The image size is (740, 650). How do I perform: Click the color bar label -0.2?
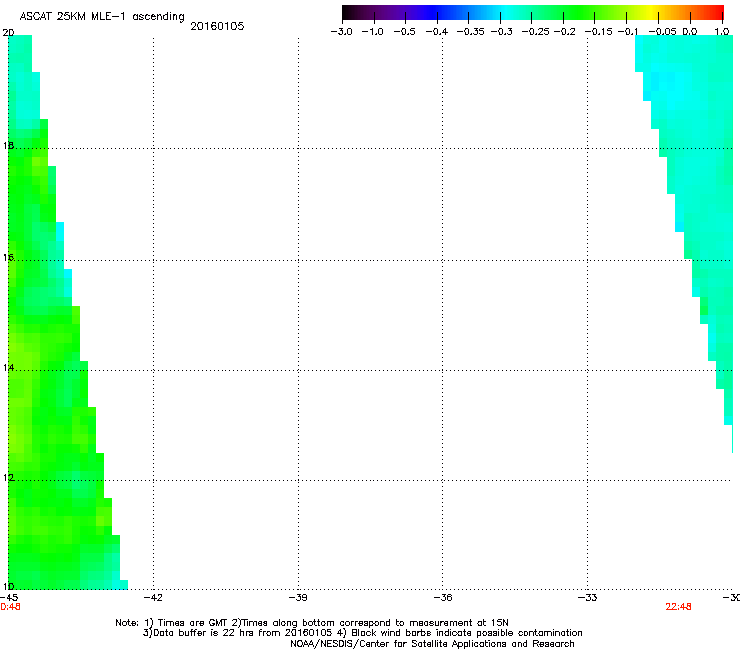(x=564, y=32)
